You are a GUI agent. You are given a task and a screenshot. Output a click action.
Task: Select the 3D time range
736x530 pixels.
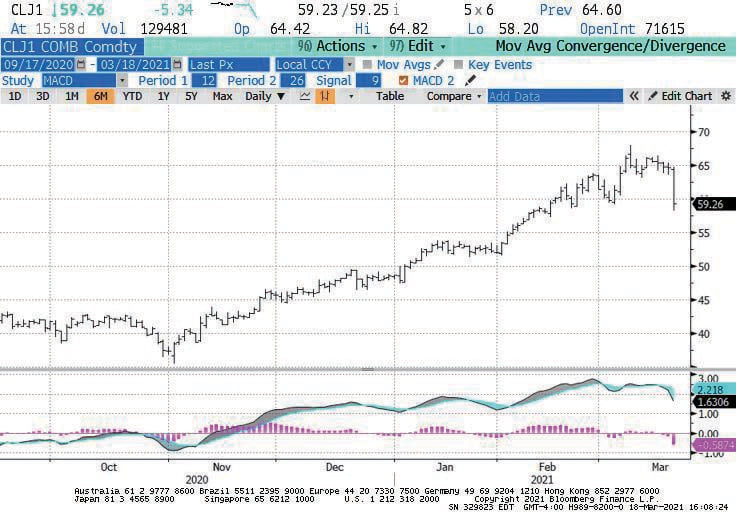[x=43, y=96]
